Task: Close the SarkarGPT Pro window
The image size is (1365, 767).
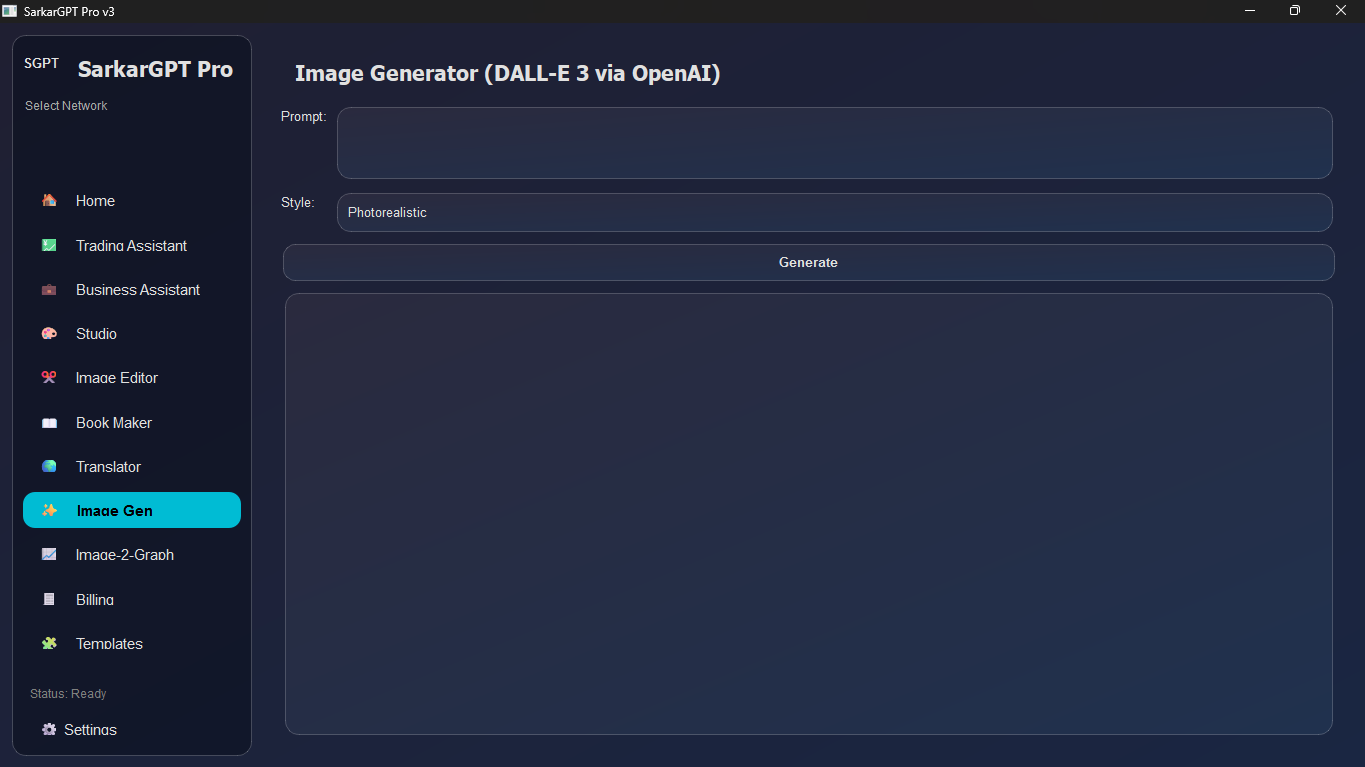Action: 1341,10
